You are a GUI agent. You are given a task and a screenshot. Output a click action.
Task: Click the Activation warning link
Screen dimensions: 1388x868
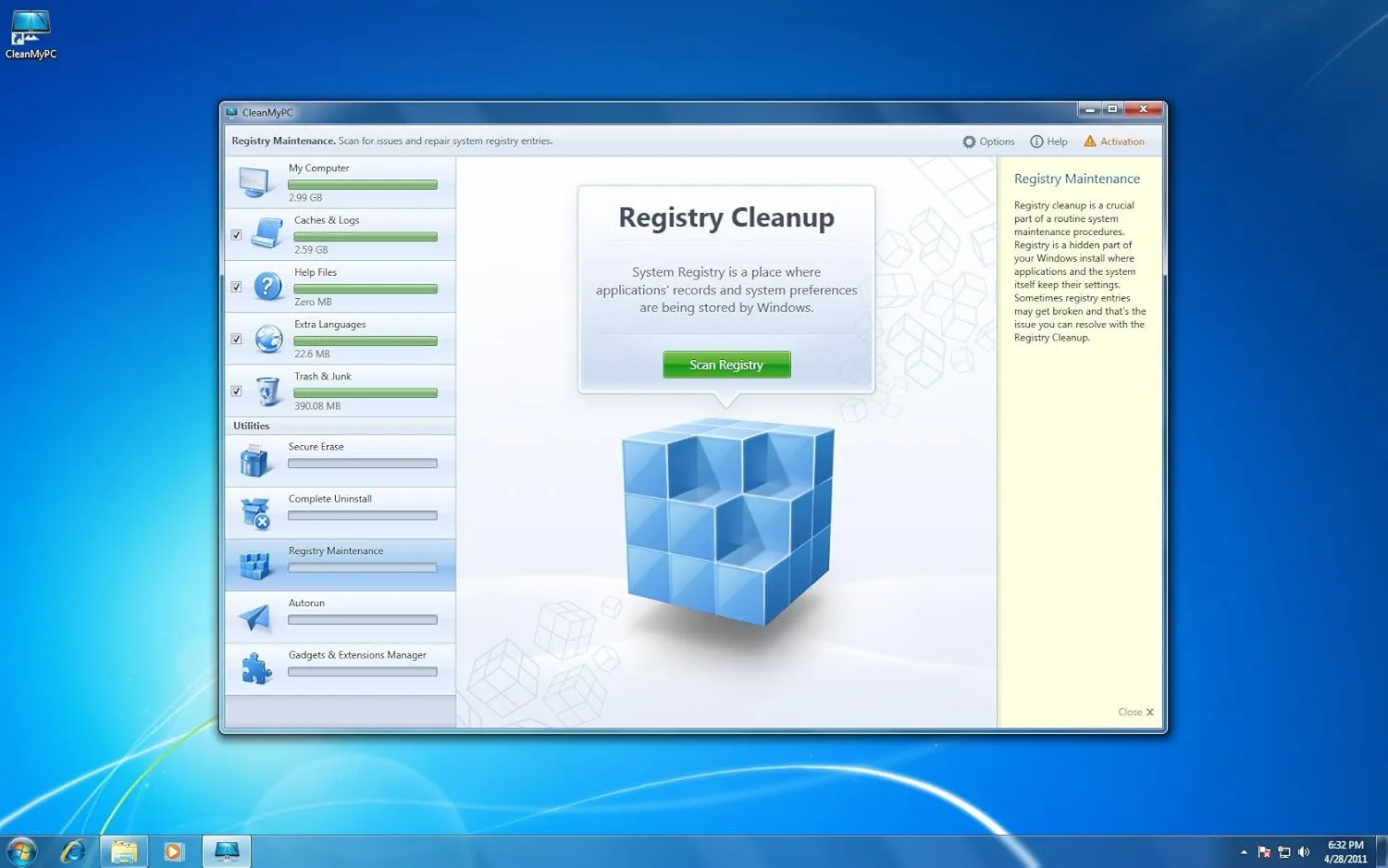point(1115,141)
